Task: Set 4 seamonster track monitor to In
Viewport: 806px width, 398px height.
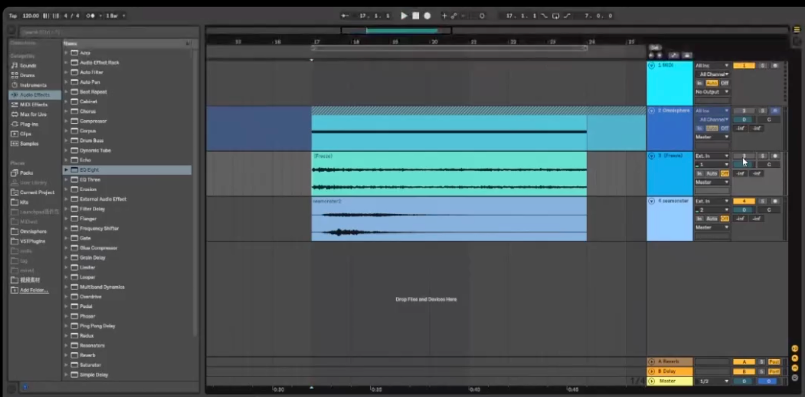Action: 700,219
